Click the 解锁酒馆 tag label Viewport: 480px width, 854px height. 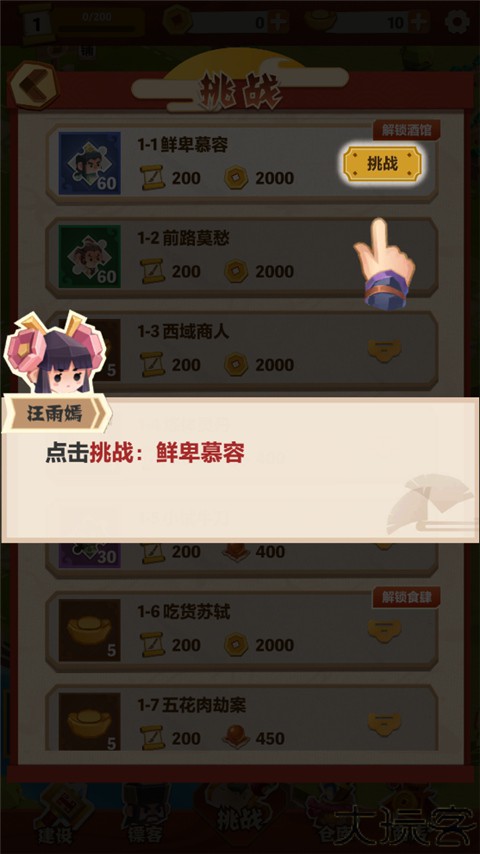[406, 130]
